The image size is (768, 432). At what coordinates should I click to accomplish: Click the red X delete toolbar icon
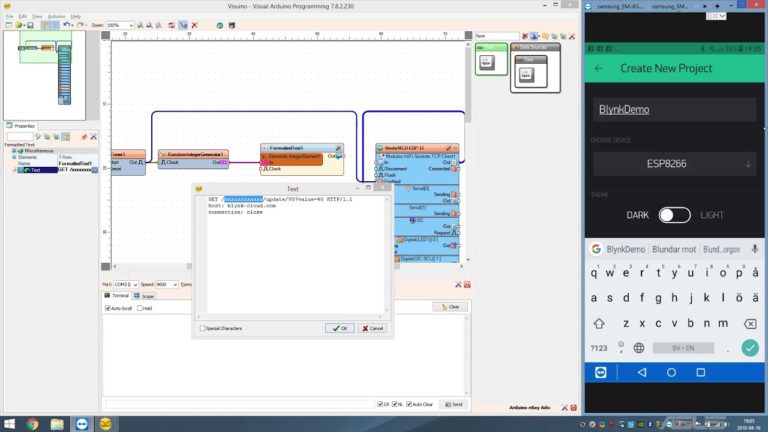tap(194, 25)
